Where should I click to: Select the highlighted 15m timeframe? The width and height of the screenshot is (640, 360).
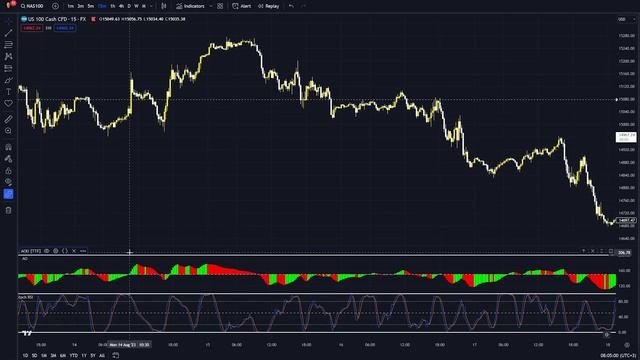click(x=102, y=6)
